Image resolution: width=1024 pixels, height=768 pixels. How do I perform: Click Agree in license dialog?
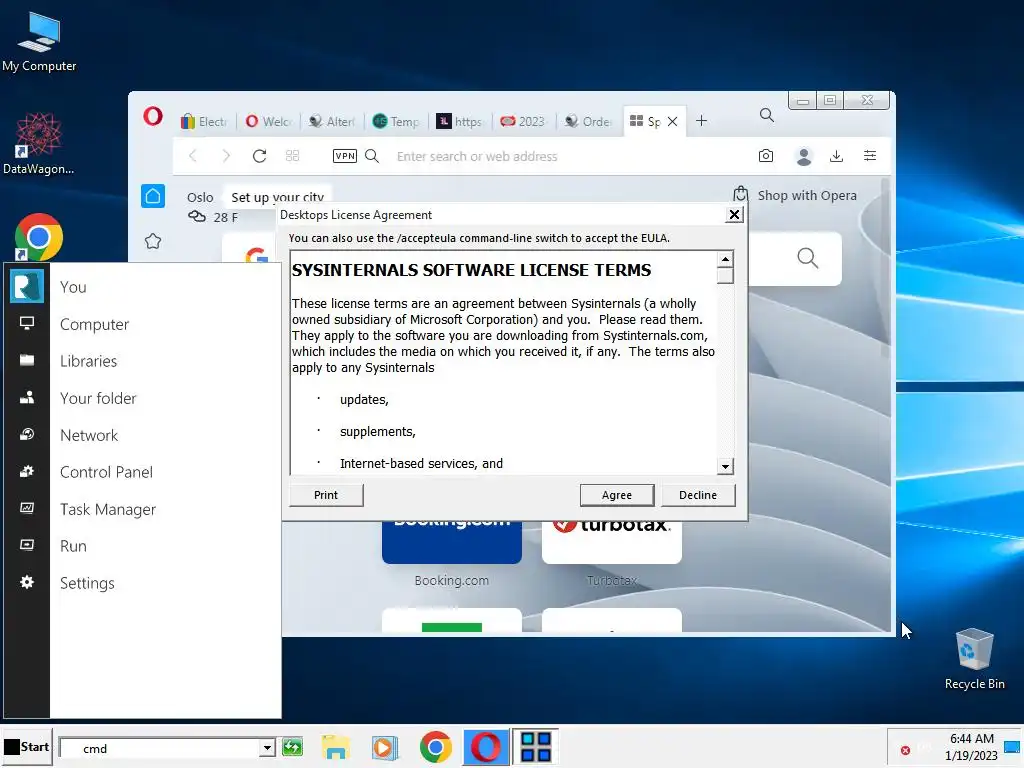pyautogui.click(x=616, y=495)
